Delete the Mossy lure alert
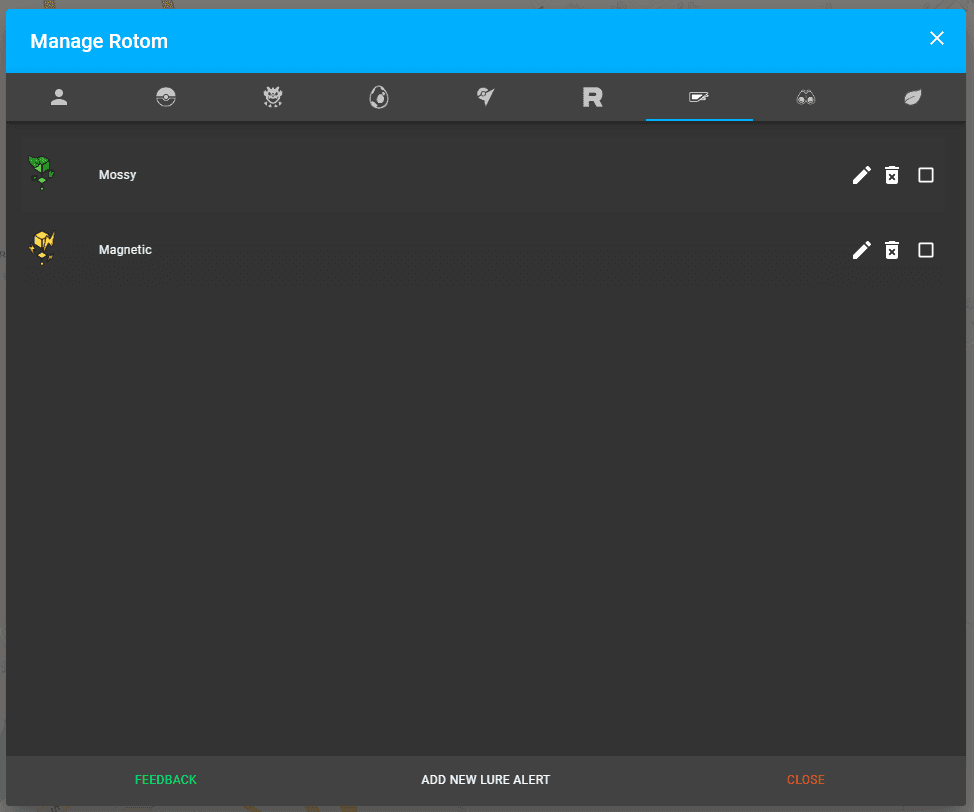Viewport: 974px width, 812px height. pos(892,175)
